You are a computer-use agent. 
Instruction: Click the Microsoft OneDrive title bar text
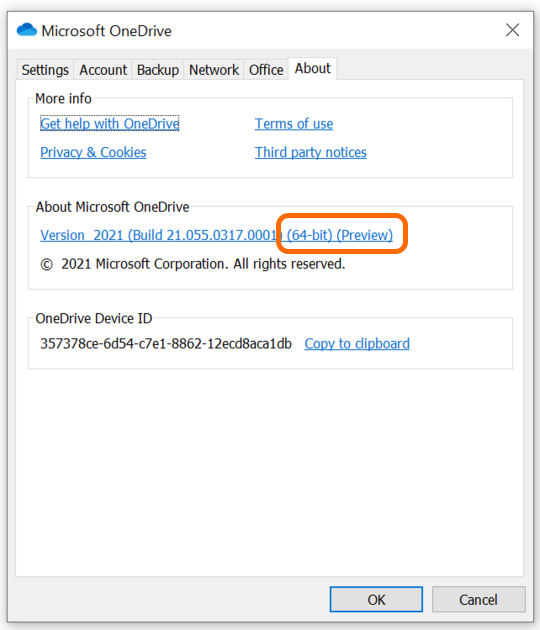(x=106, y=31)
